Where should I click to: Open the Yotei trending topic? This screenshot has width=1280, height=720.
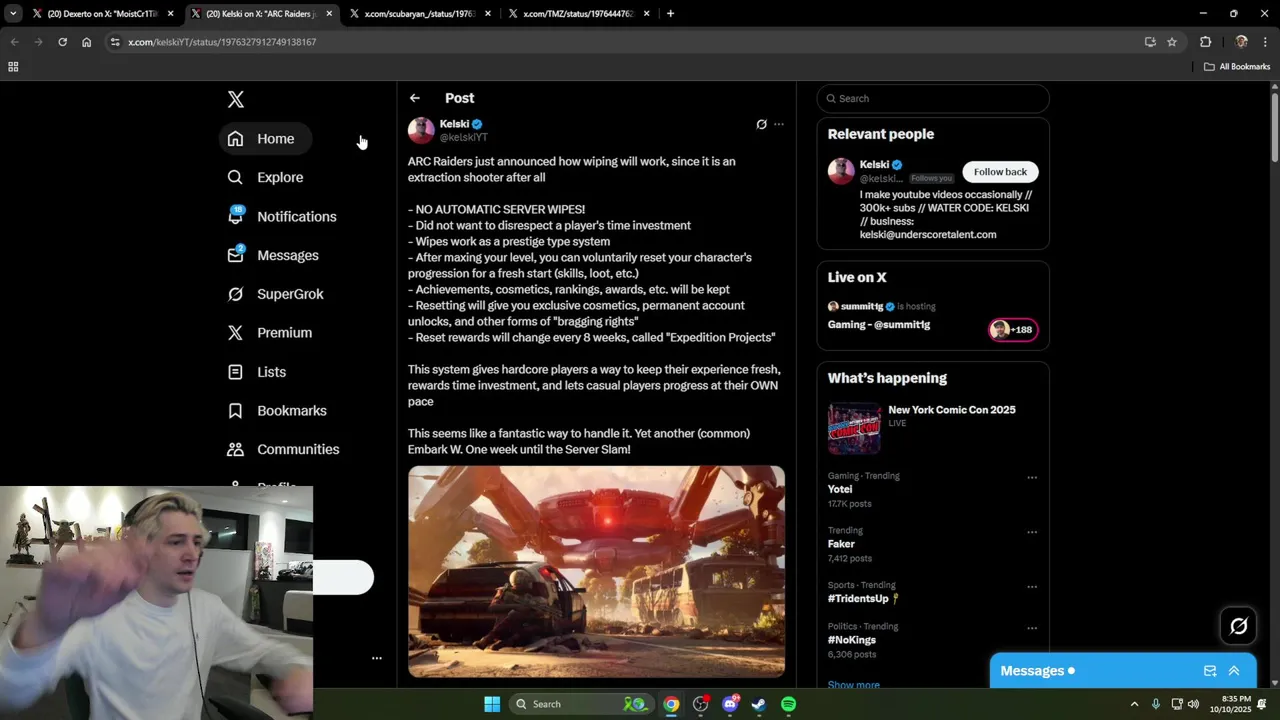pyautogui.click(x=840, y=489)
